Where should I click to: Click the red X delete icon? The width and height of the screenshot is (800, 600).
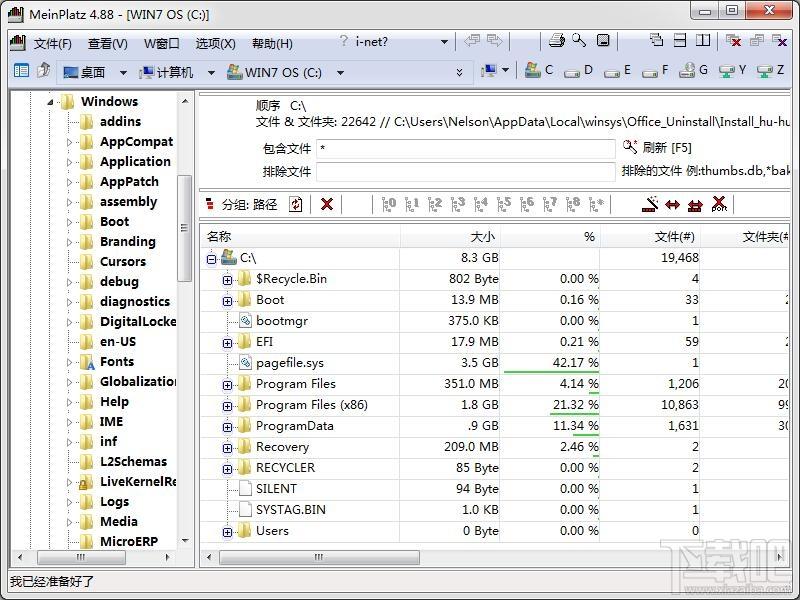point(327,205)
